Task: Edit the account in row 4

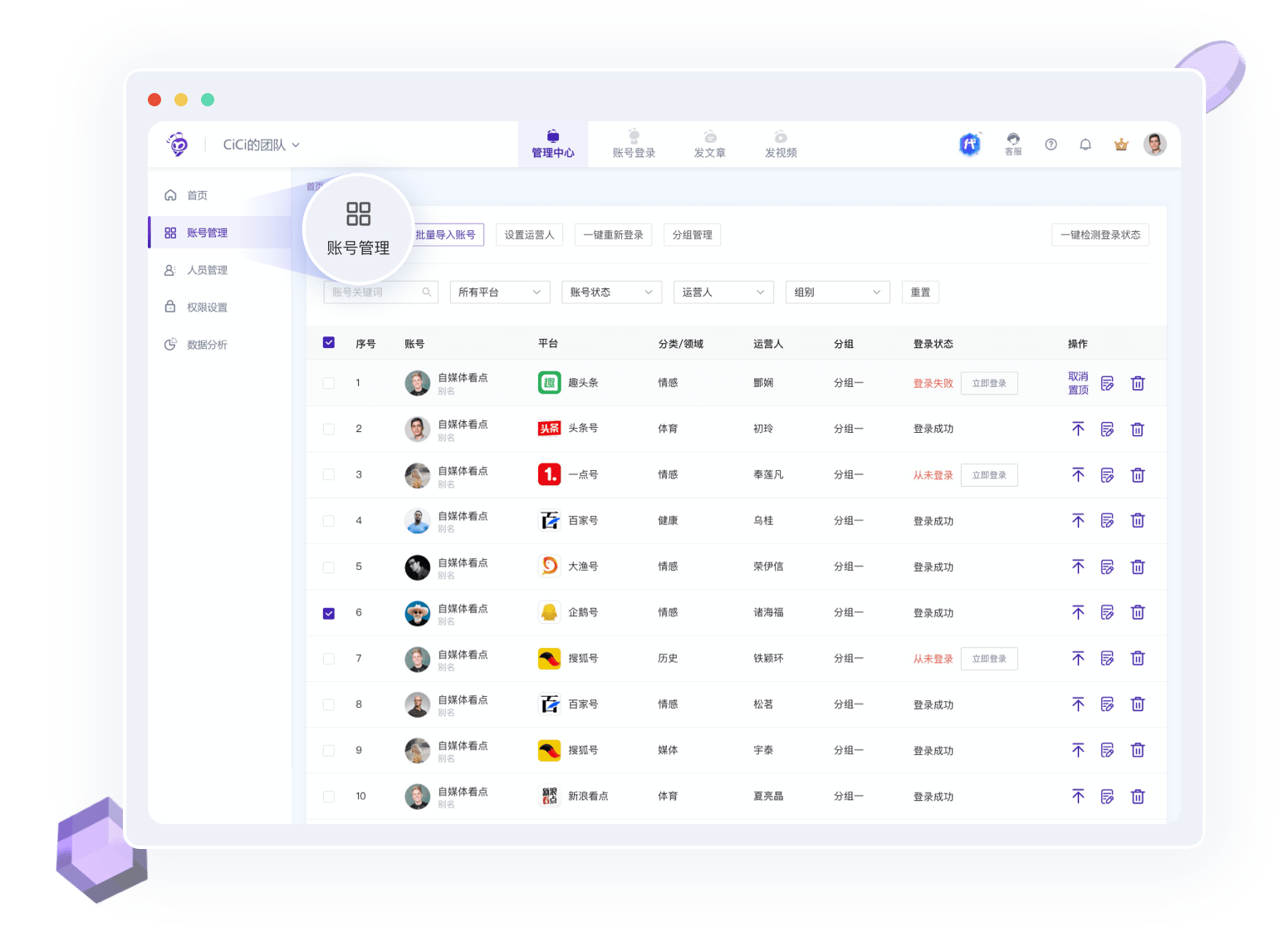Action: click(x=1107, y=521)
